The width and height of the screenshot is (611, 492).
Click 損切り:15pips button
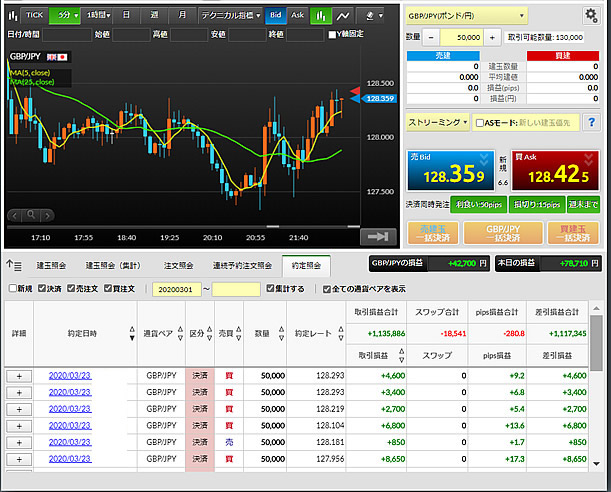[x=537, y=205]
